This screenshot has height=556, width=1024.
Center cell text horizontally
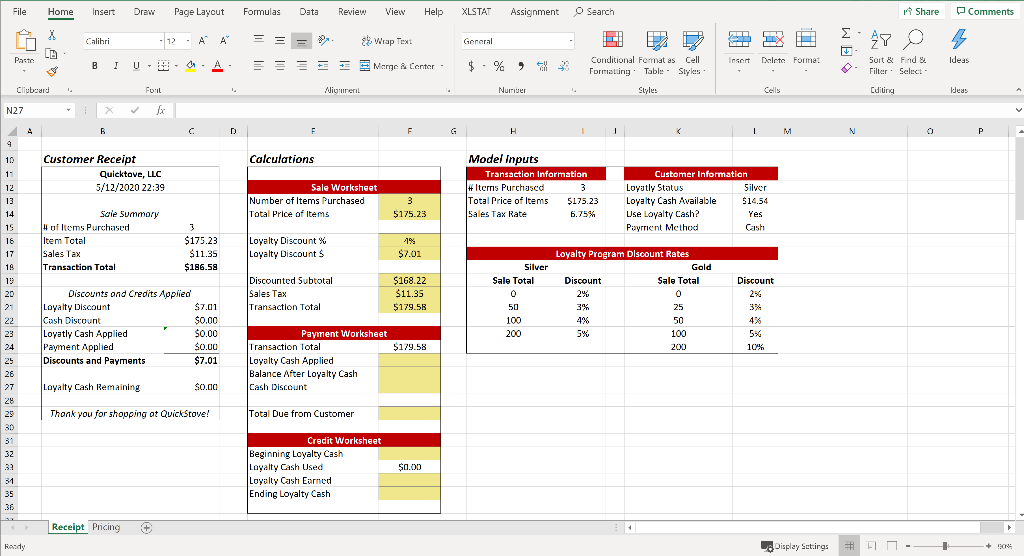click(280, 65)
